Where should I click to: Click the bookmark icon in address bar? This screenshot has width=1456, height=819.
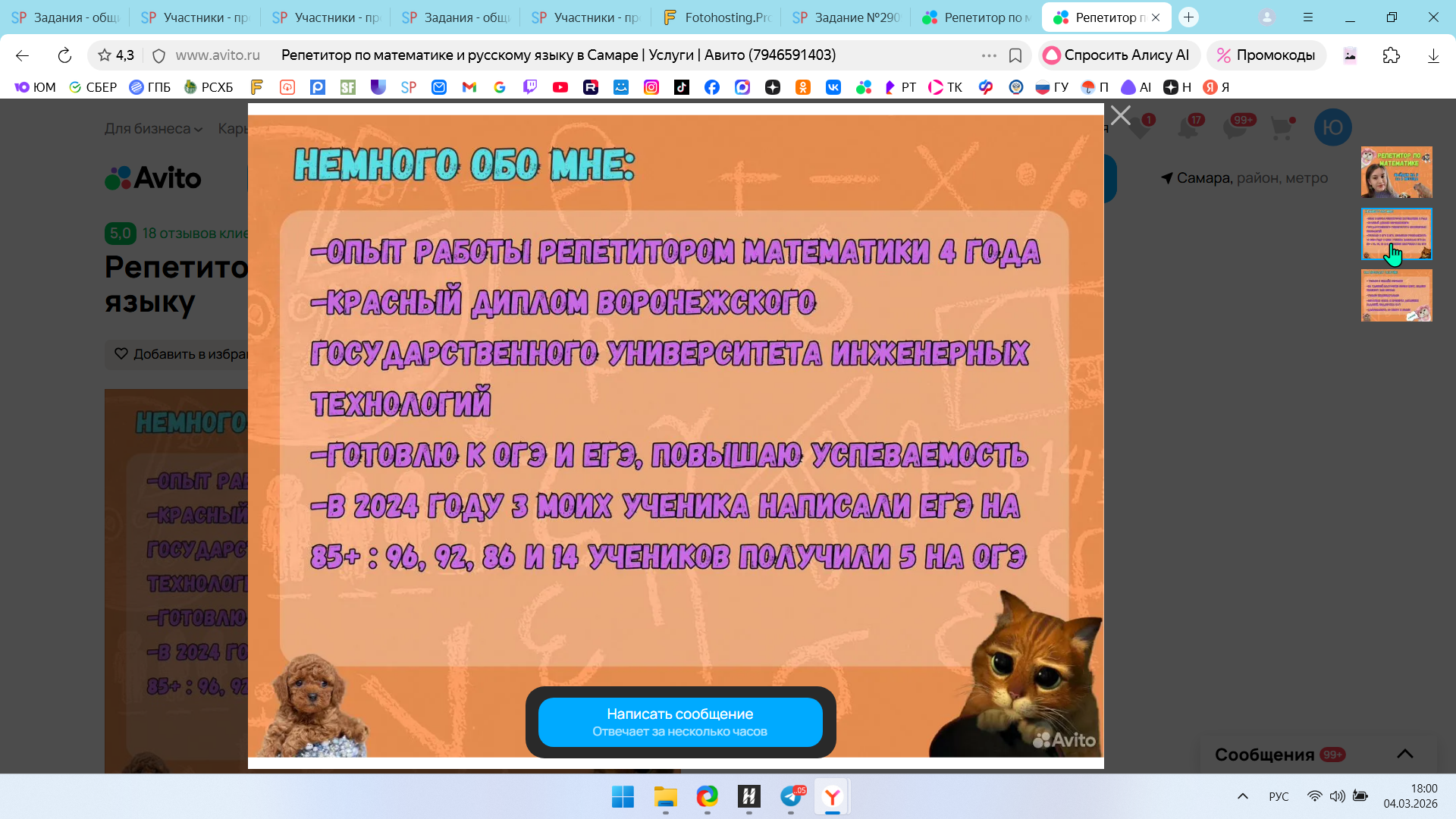(1015, 55)
